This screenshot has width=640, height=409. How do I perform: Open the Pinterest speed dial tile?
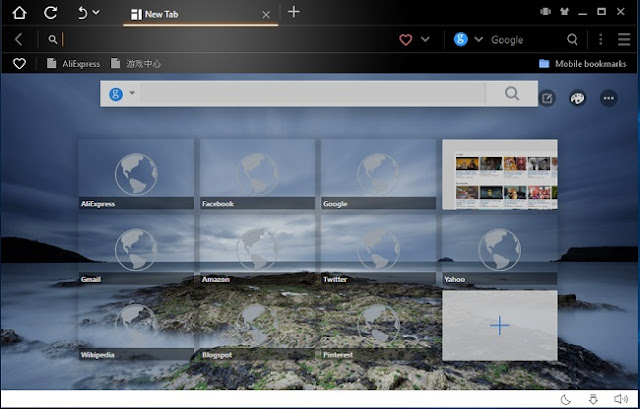[378, 325]
